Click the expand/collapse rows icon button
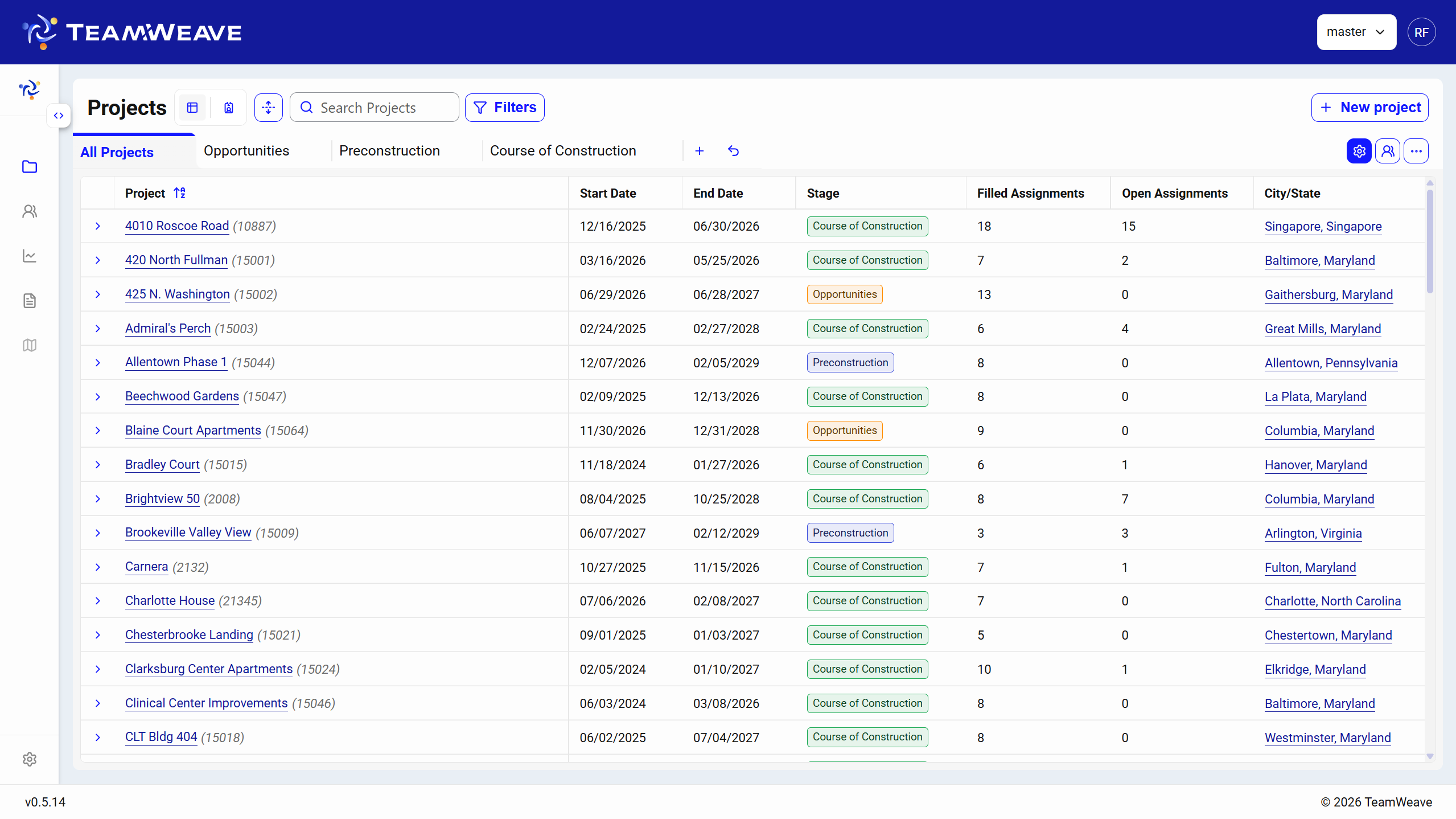Image resolution: width=1456 pixels, height=819 pixels. tap(269, 108)
